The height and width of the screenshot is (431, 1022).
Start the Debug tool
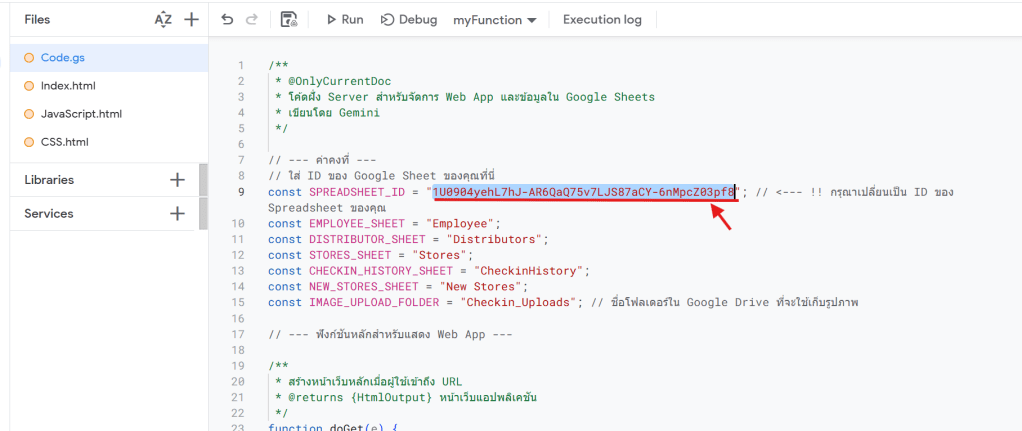click(x=409, y=19)
